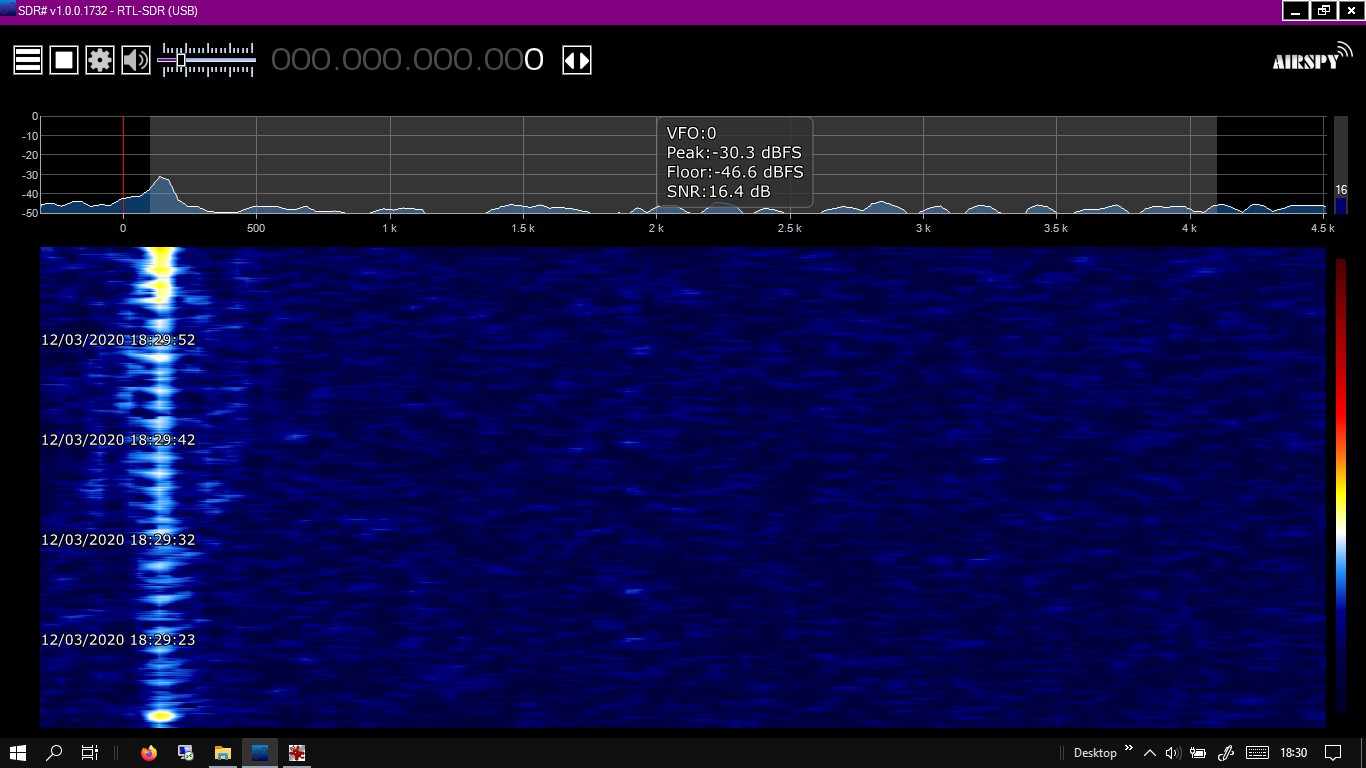Image resolution: width=1366 pixels, height=768 pixels.
Task: Open the notification Action Center
Action: coord(1333,753)
